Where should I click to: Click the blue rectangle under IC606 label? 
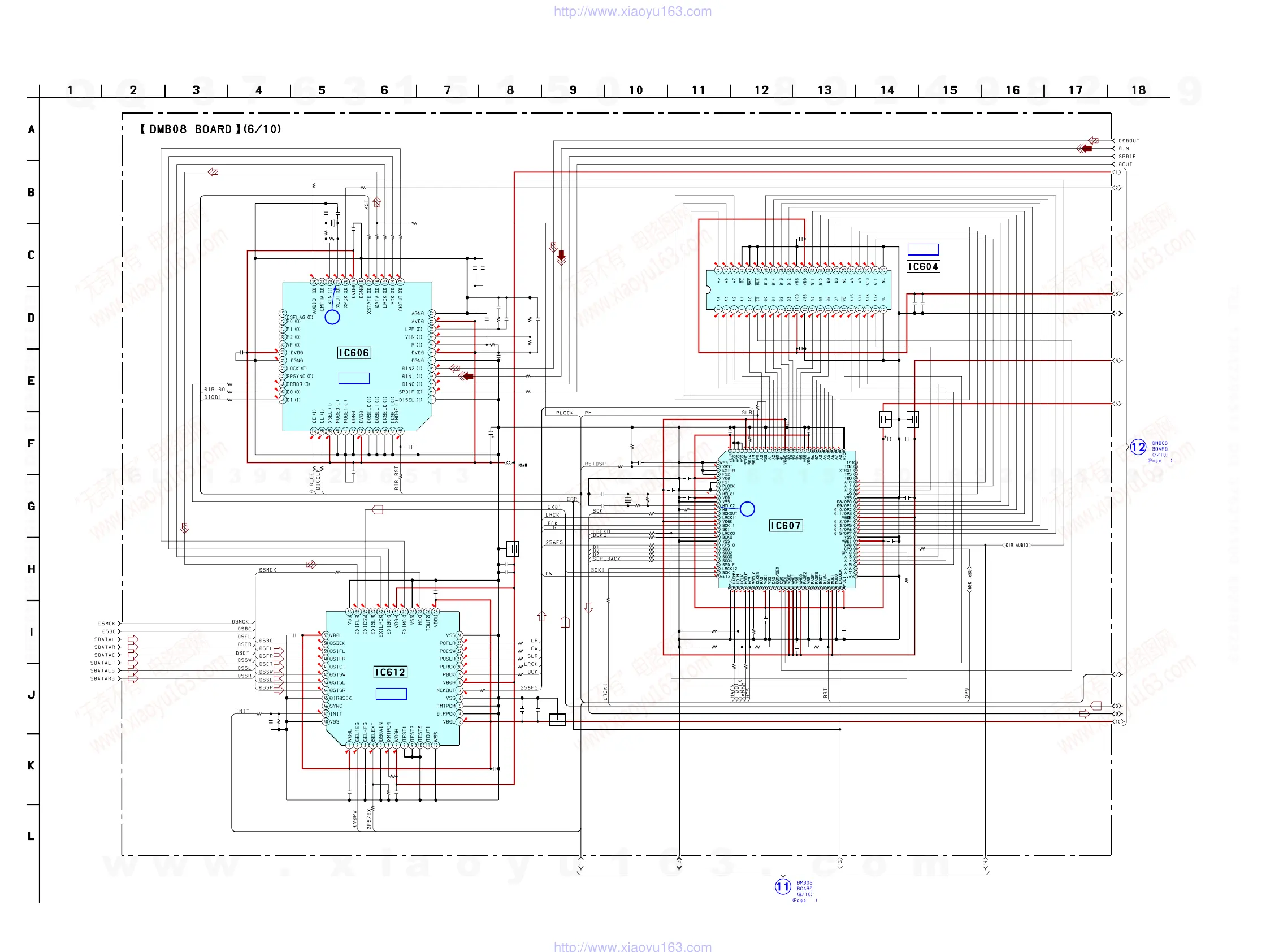click(354, 378)
